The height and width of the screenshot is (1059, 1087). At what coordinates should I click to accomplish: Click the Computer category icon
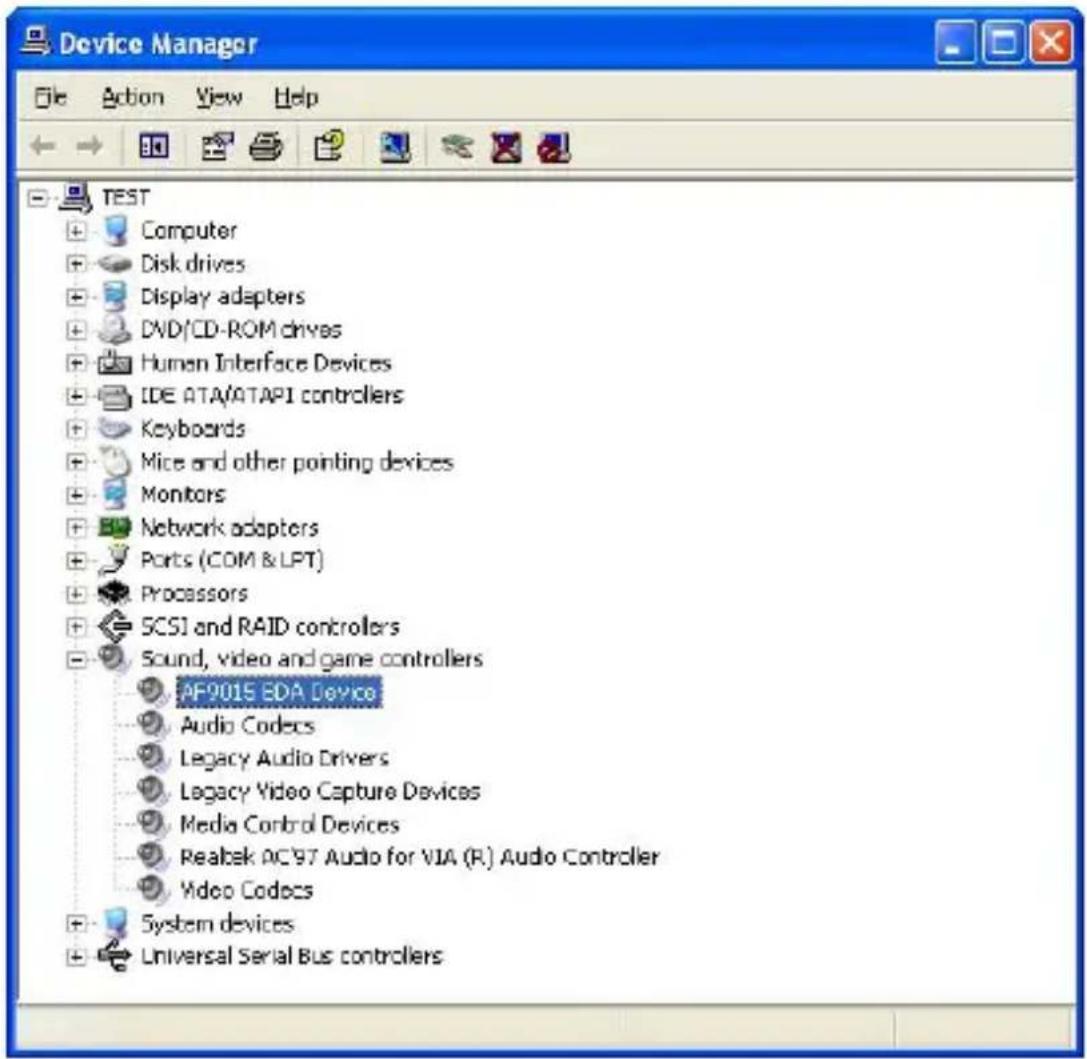(x=115, y=230)
